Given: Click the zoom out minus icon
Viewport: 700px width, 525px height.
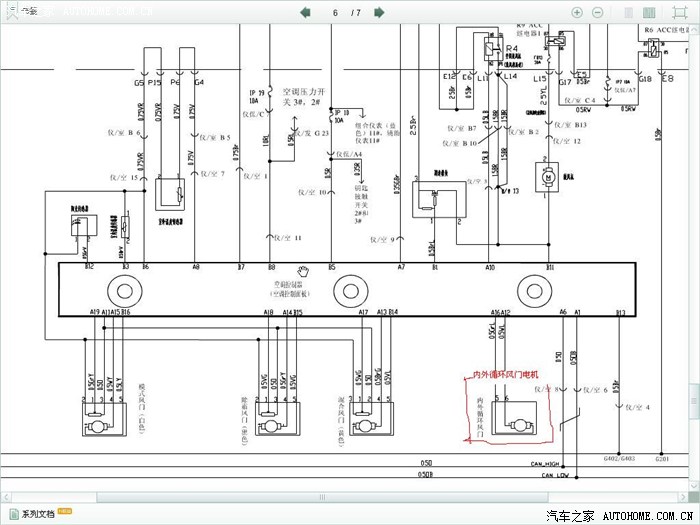Looking at the screenshot, I should click(x=597, y=12).
